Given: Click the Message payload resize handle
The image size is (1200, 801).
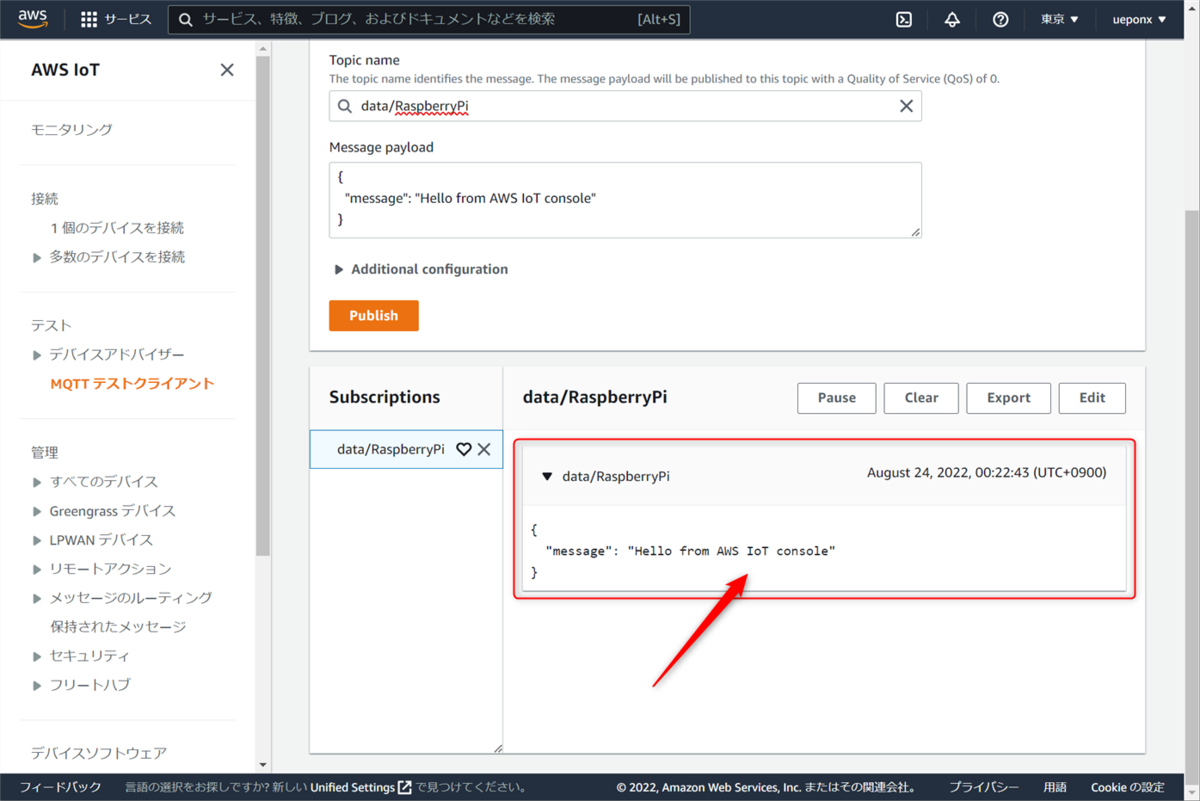Looking at the screenshot, I should pos(916,232).
